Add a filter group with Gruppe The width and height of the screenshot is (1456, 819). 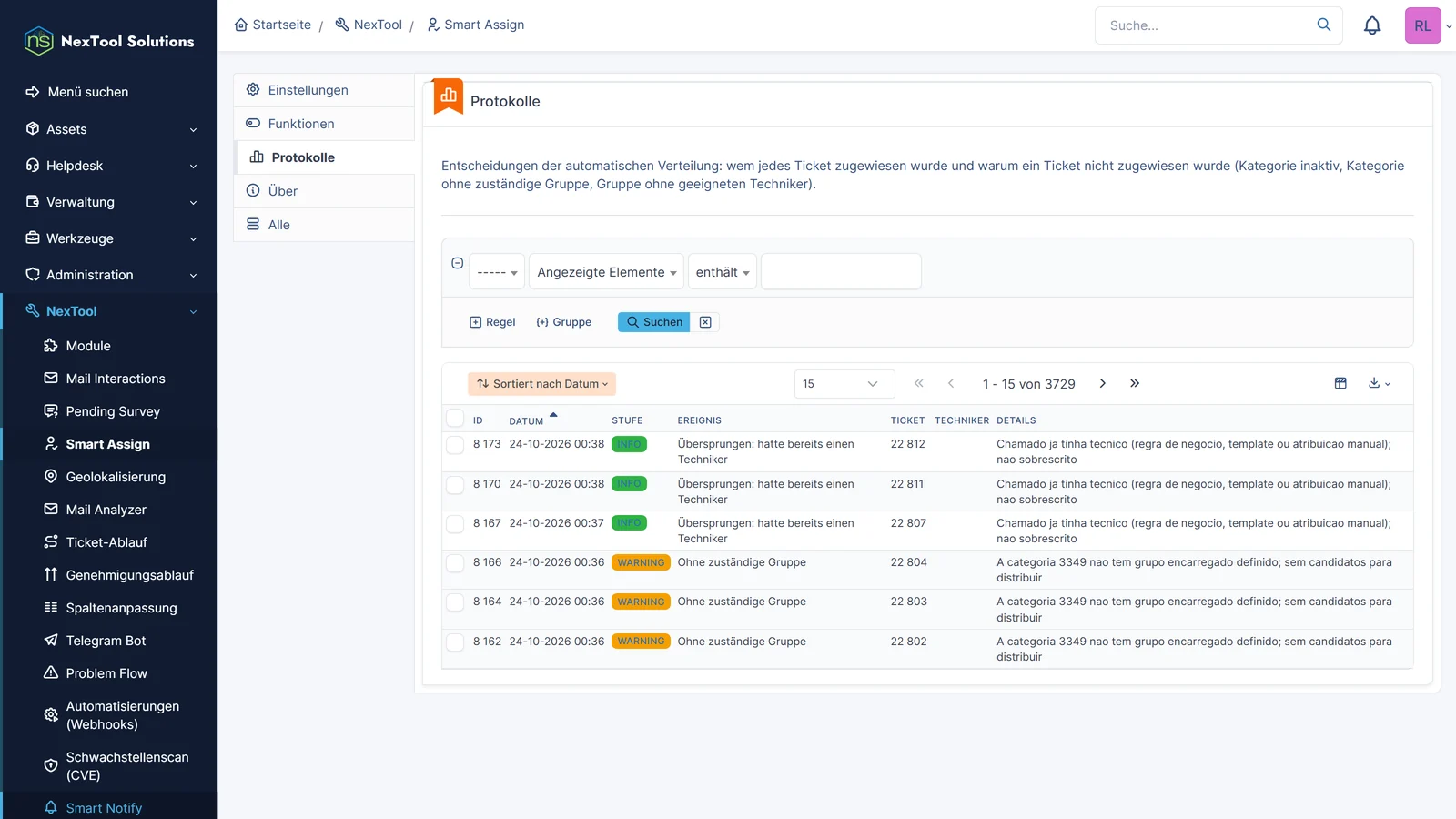point(563,322)
